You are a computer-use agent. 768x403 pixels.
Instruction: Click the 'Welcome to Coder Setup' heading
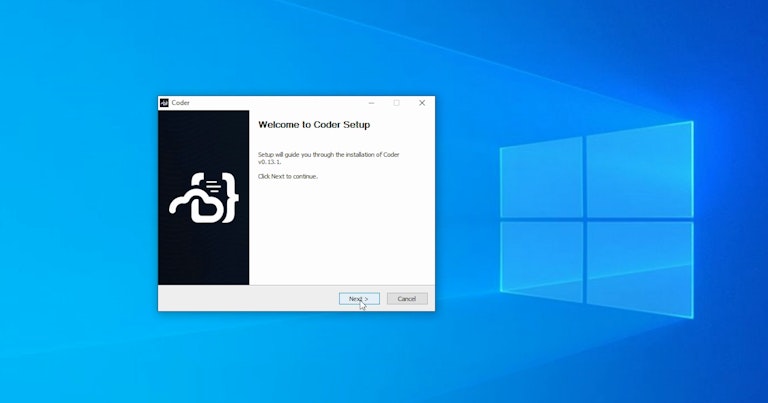pyautogui.click(x=314, y=125)
